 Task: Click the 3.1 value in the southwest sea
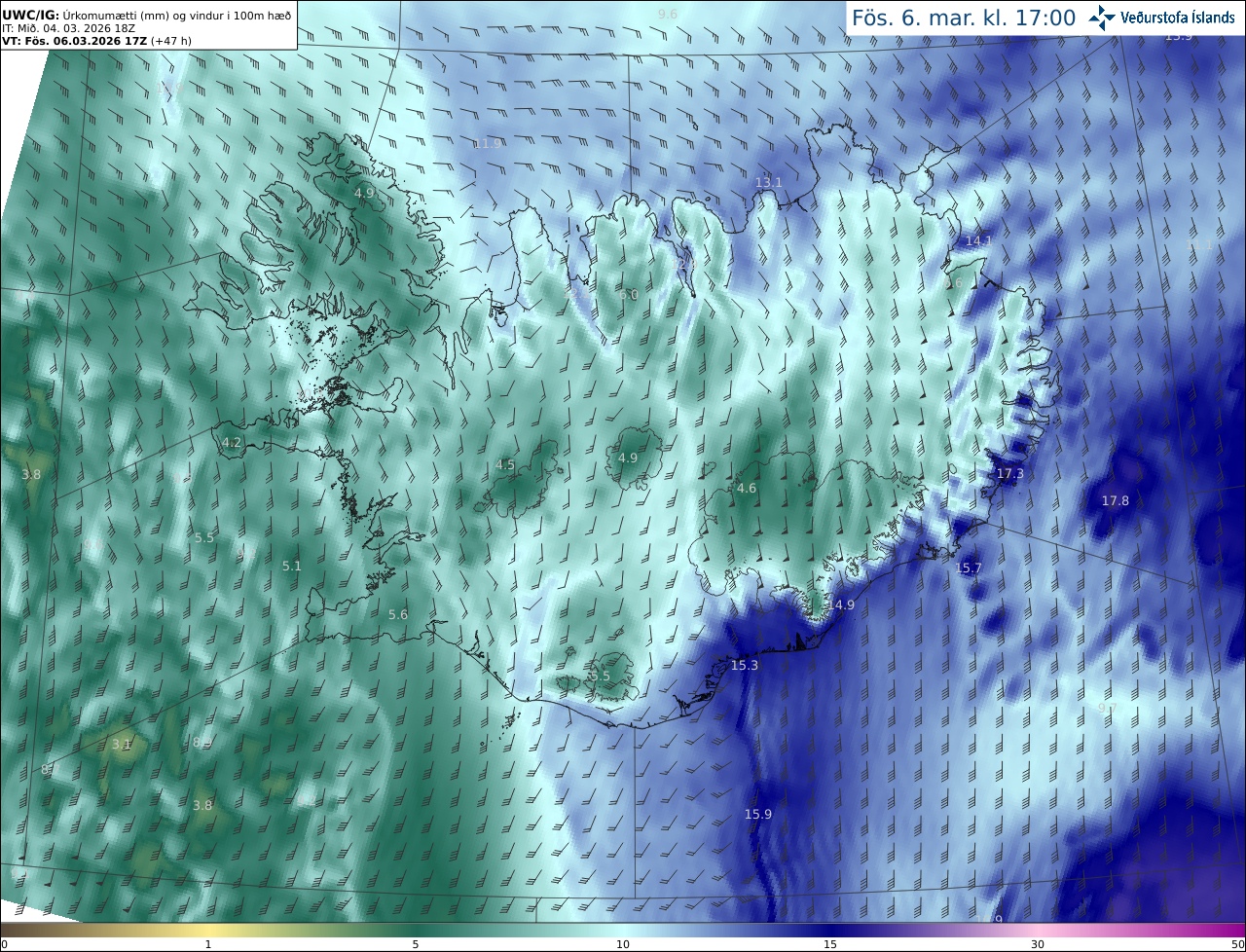coord(122,744)
